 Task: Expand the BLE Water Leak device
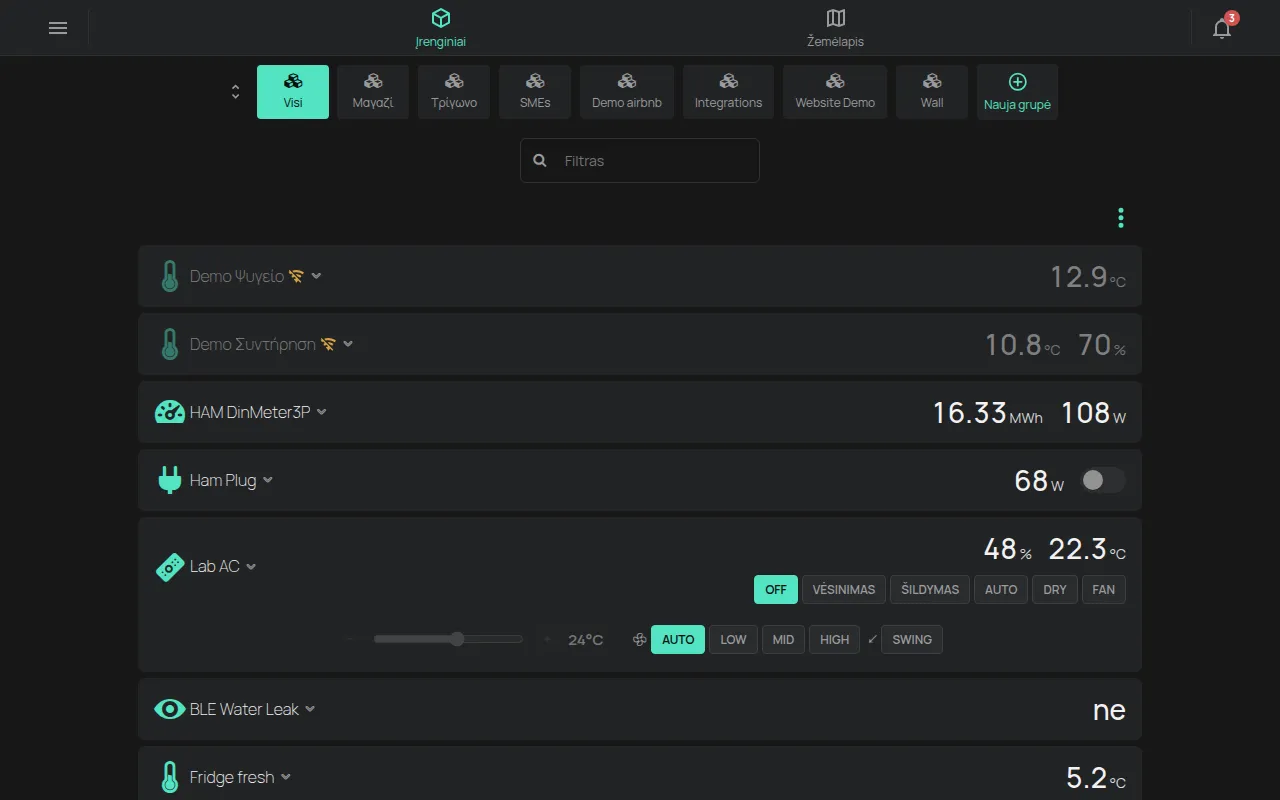coord(310,709)
